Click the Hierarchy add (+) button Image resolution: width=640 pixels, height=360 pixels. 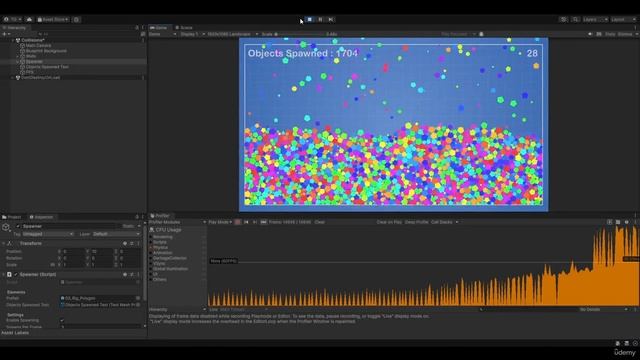(6, 34)
